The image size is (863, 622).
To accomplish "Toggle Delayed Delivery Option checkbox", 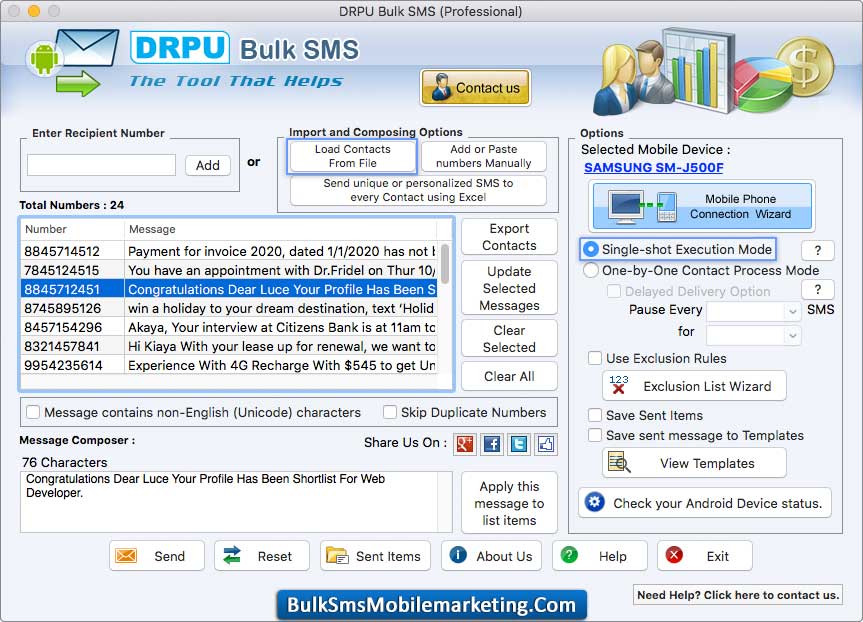I will (x=614, y=291).
